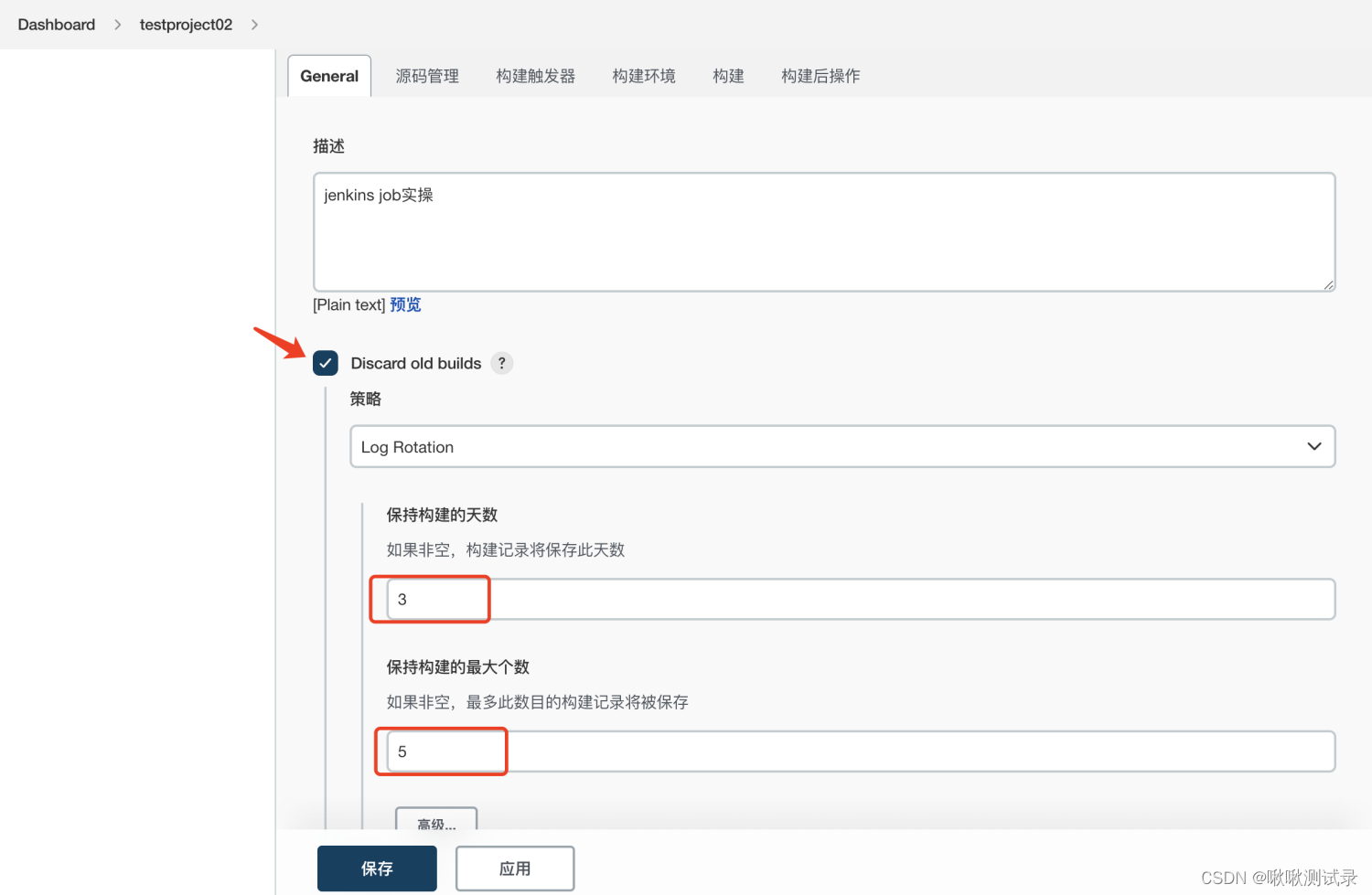This screenshot has height=895, width=1372.
Task: Click the breadcrumb arrow after testproject02
Action: pos(254,25)
